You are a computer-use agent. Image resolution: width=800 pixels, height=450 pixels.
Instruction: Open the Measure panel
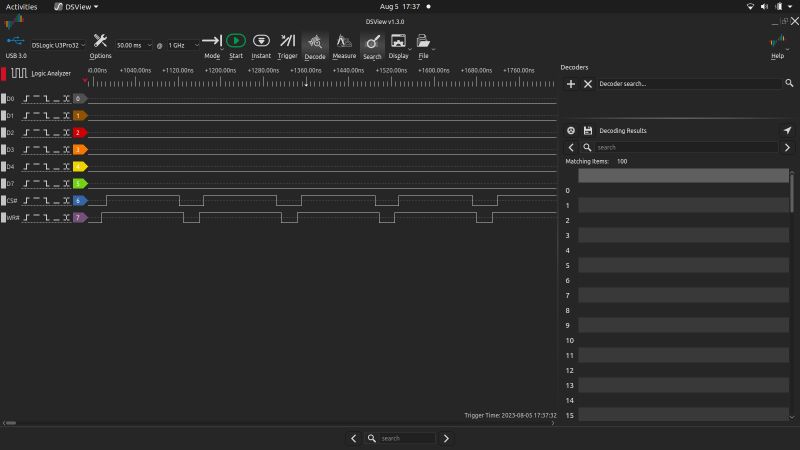[x=344, y=46]
